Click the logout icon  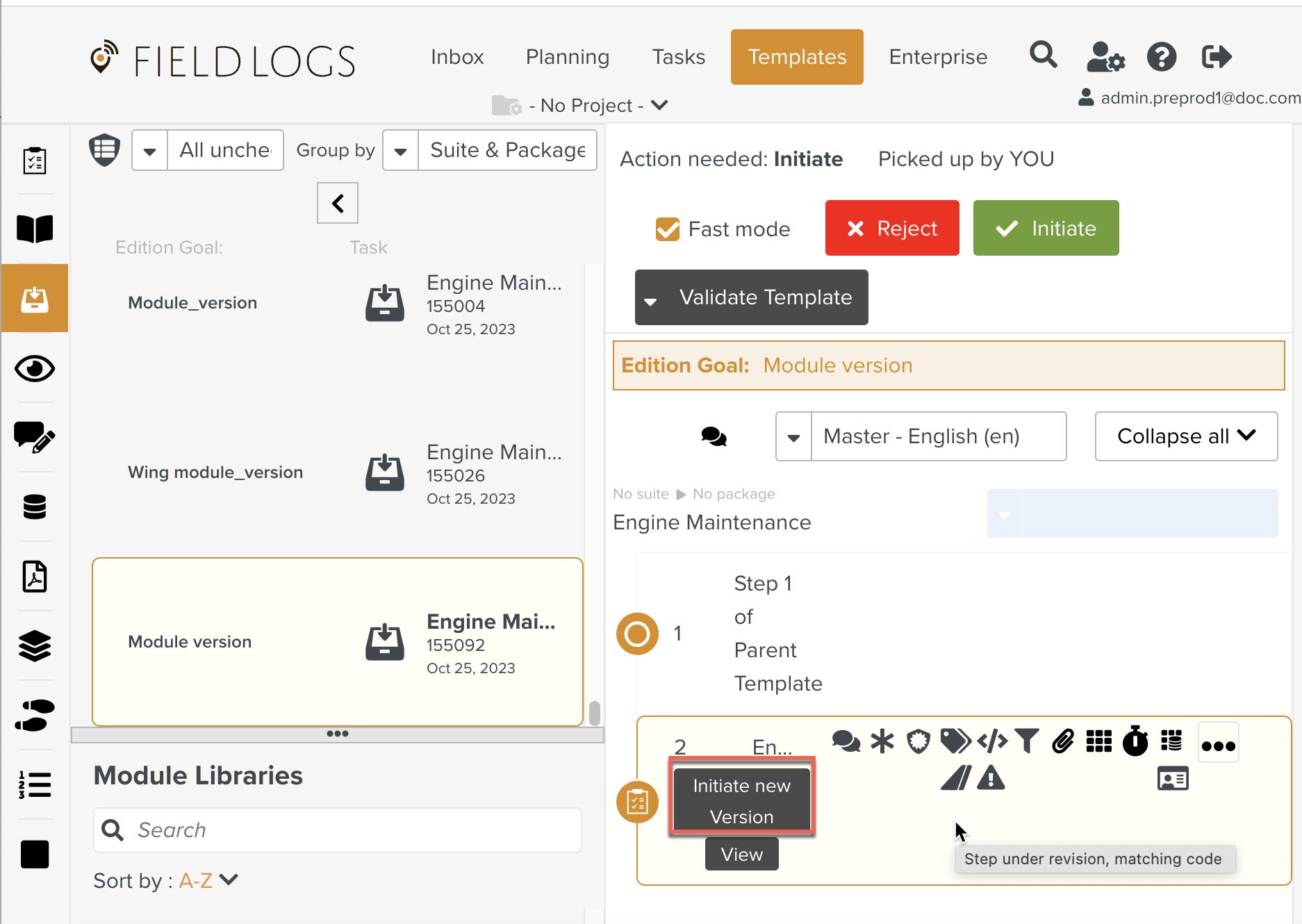coord(1216,56)
